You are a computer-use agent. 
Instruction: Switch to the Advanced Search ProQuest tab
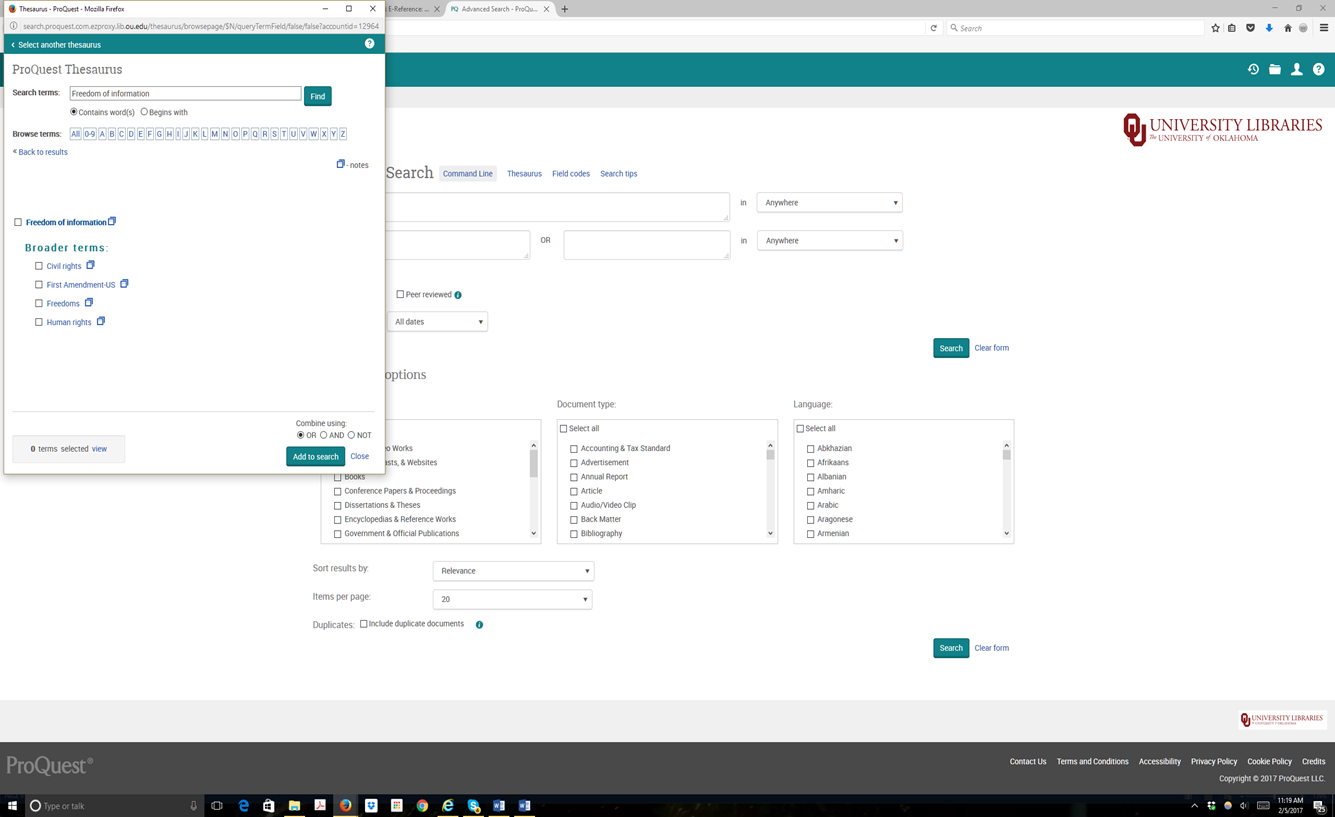[x=497, y=9]
